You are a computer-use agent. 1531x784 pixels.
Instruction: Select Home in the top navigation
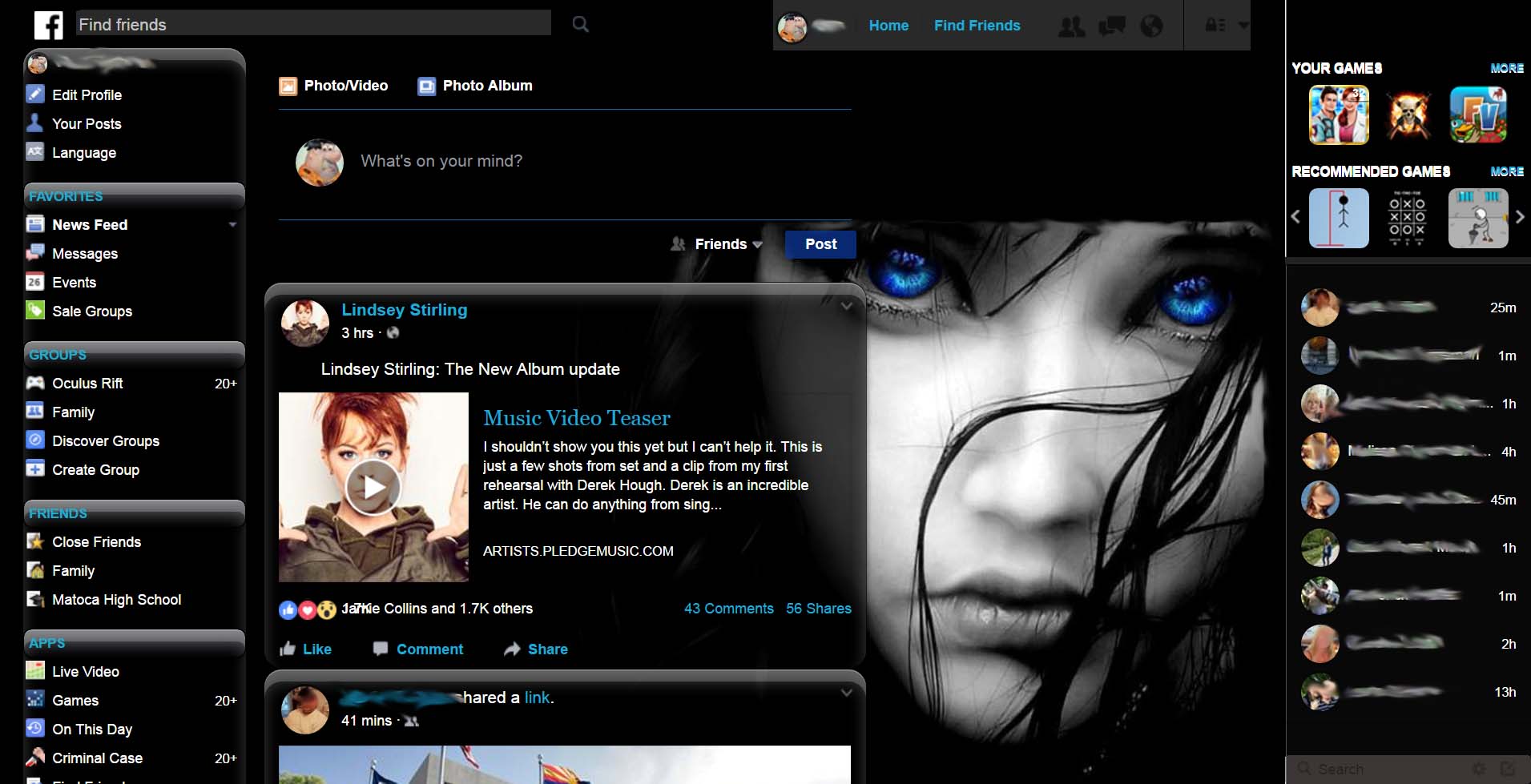coord(888,25)
